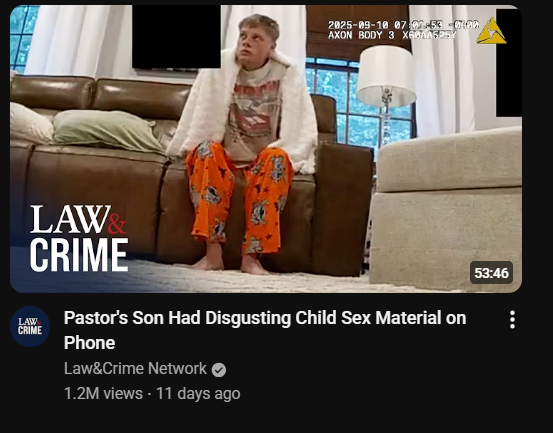553x433 pixels.
Task: Click the beige ottoman in the thumbnail
Action: pos(446,209)
